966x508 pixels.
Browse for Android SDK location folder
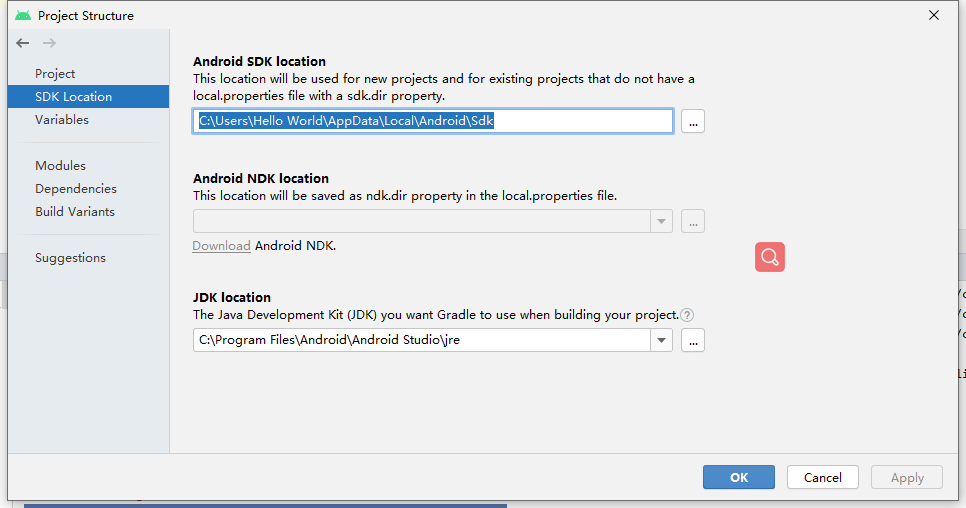pos(692,121)
